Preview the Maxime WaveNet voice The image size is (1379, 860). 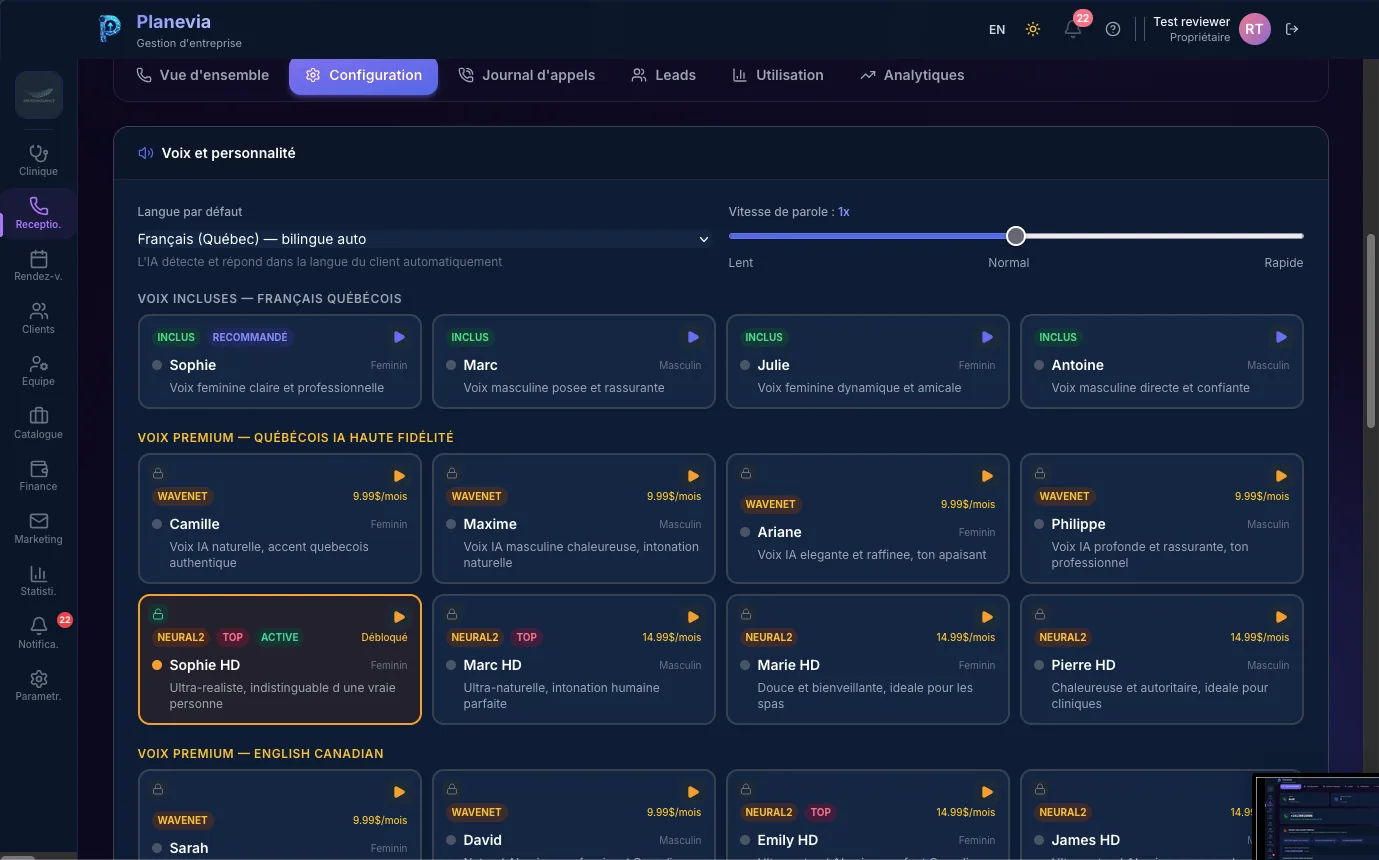tap(694, 476)
